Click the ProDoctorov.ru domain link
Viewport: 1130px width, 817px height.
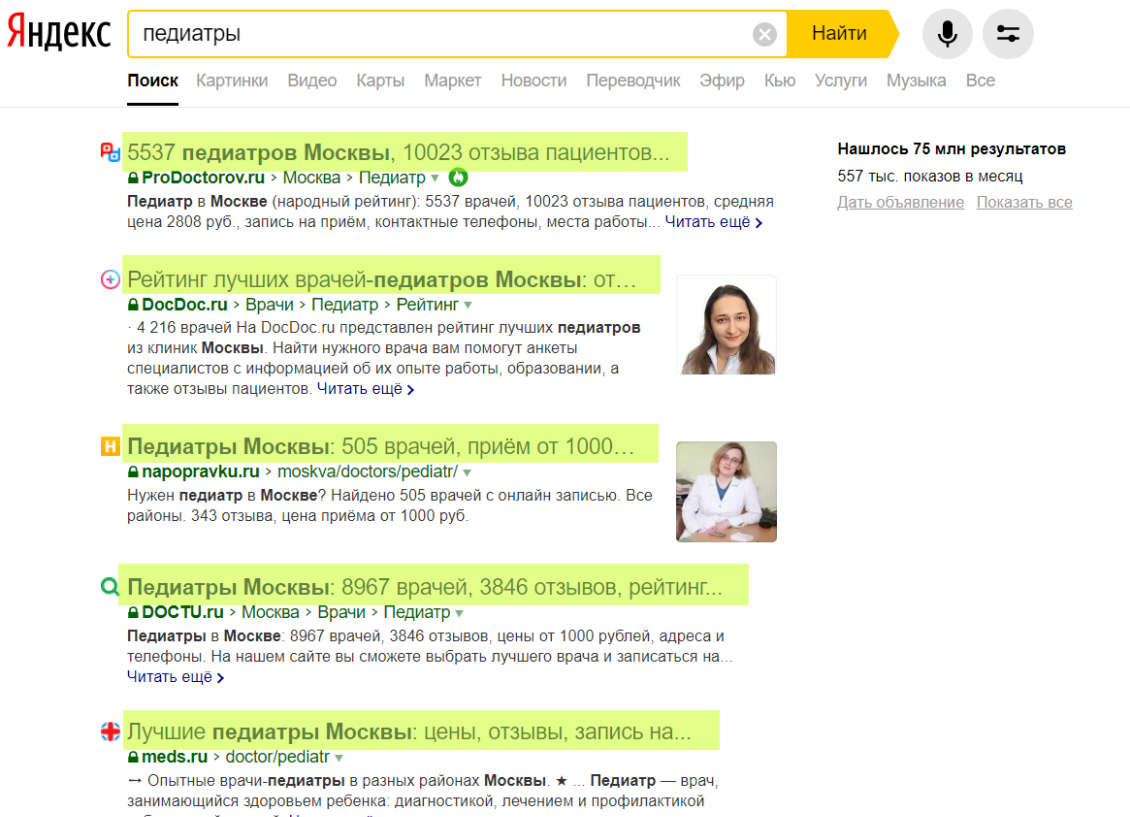[203, 177]
